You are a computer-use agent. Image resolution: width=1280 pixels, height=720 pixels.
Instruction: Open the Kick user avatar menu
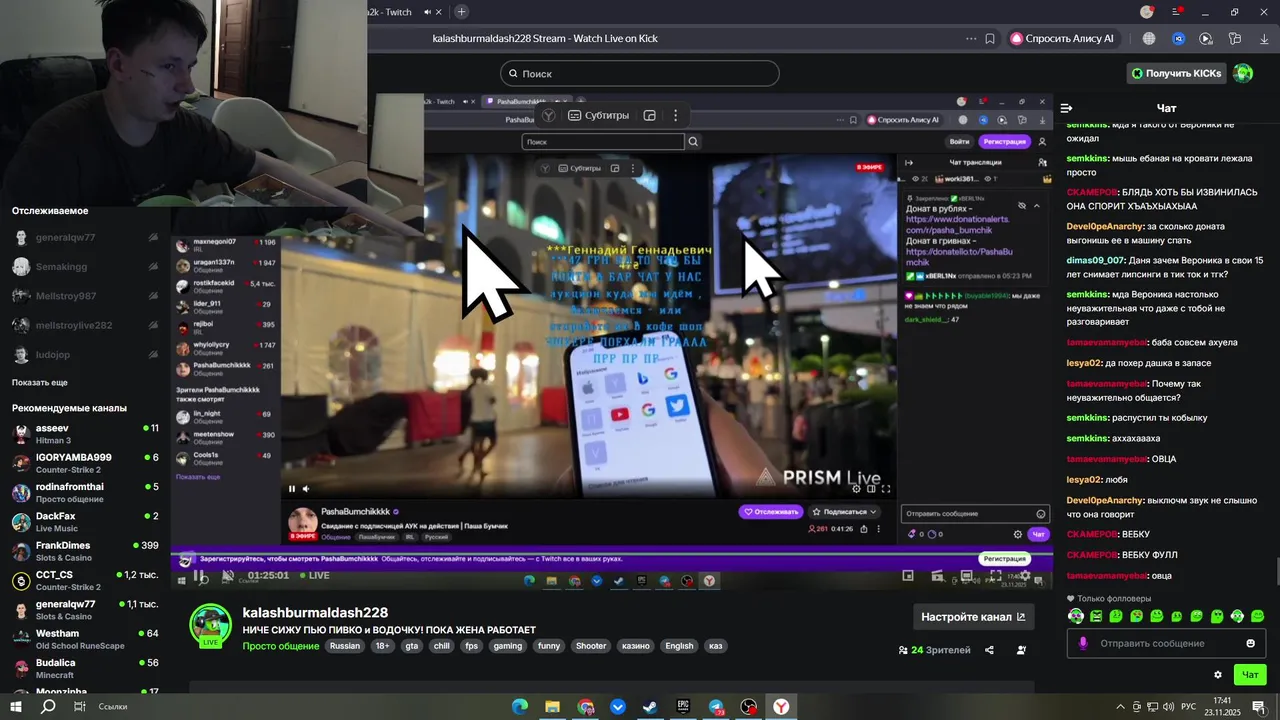pyautogui.click(x=1243, y=73)
